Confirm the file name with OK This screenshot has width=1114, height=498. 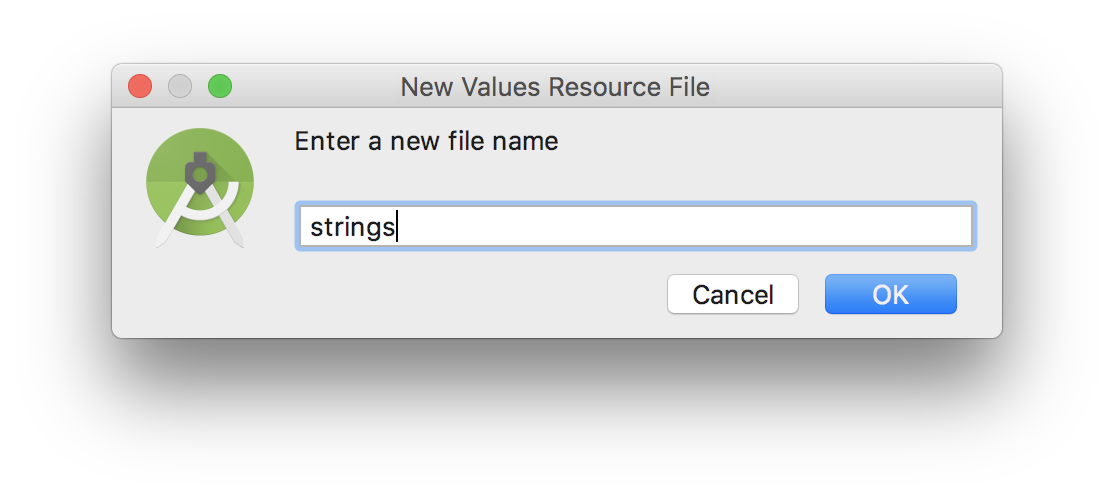[x=890, y=294]
